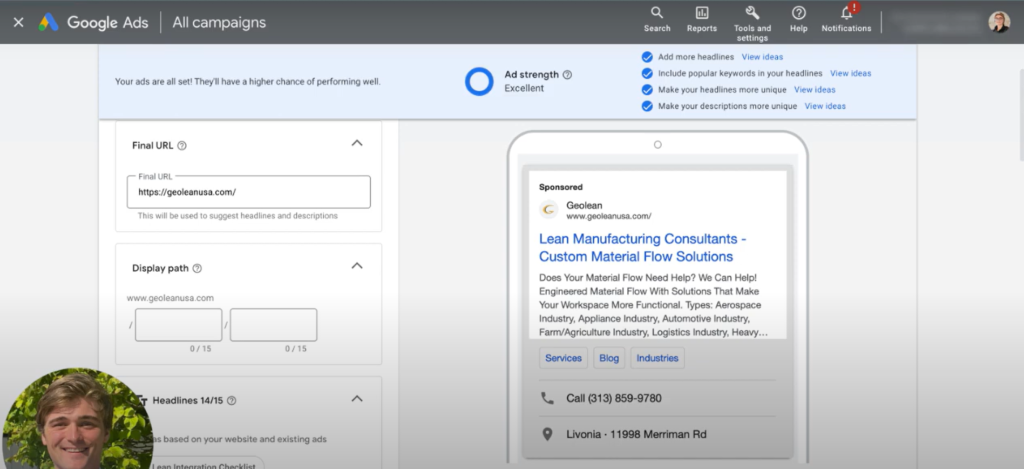Close the editor with the X icon

[x=18, y=22]
